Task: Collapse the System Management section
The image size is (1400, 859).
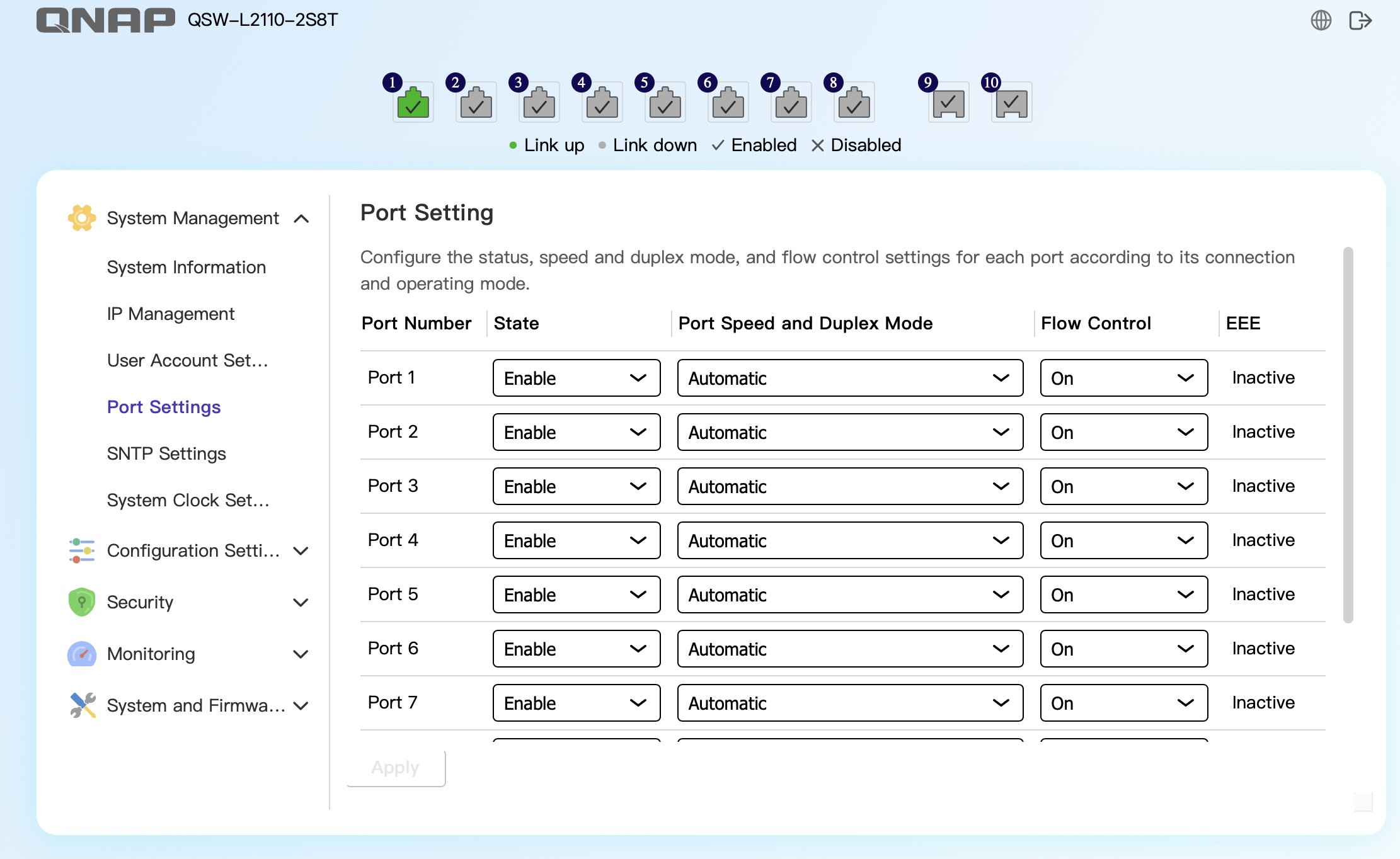Action: [x=302, y=219]
